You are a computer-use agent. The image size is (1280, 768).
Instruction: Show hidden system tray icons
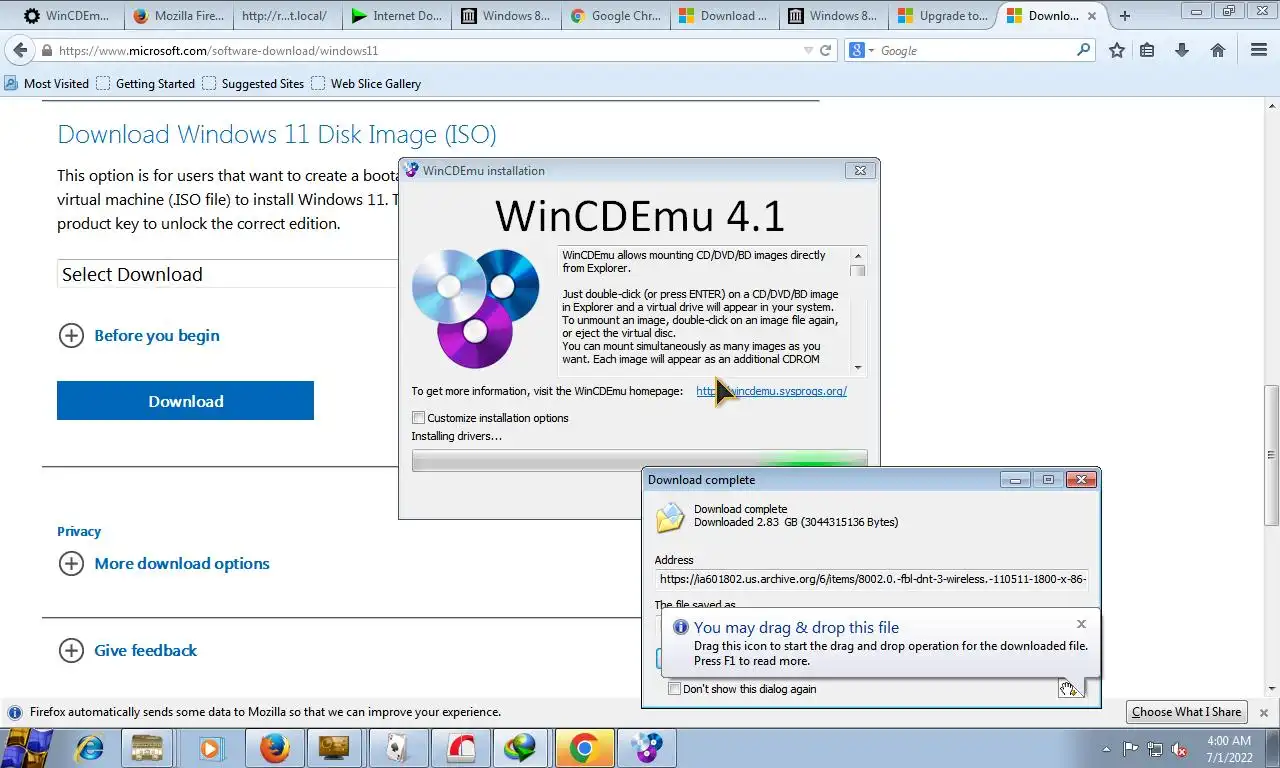point(1107,749)
